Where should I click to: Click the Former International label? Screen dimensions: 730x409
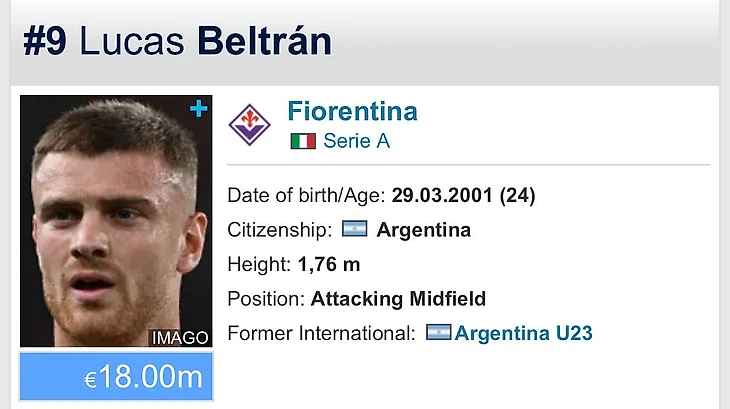pos(321,333)
